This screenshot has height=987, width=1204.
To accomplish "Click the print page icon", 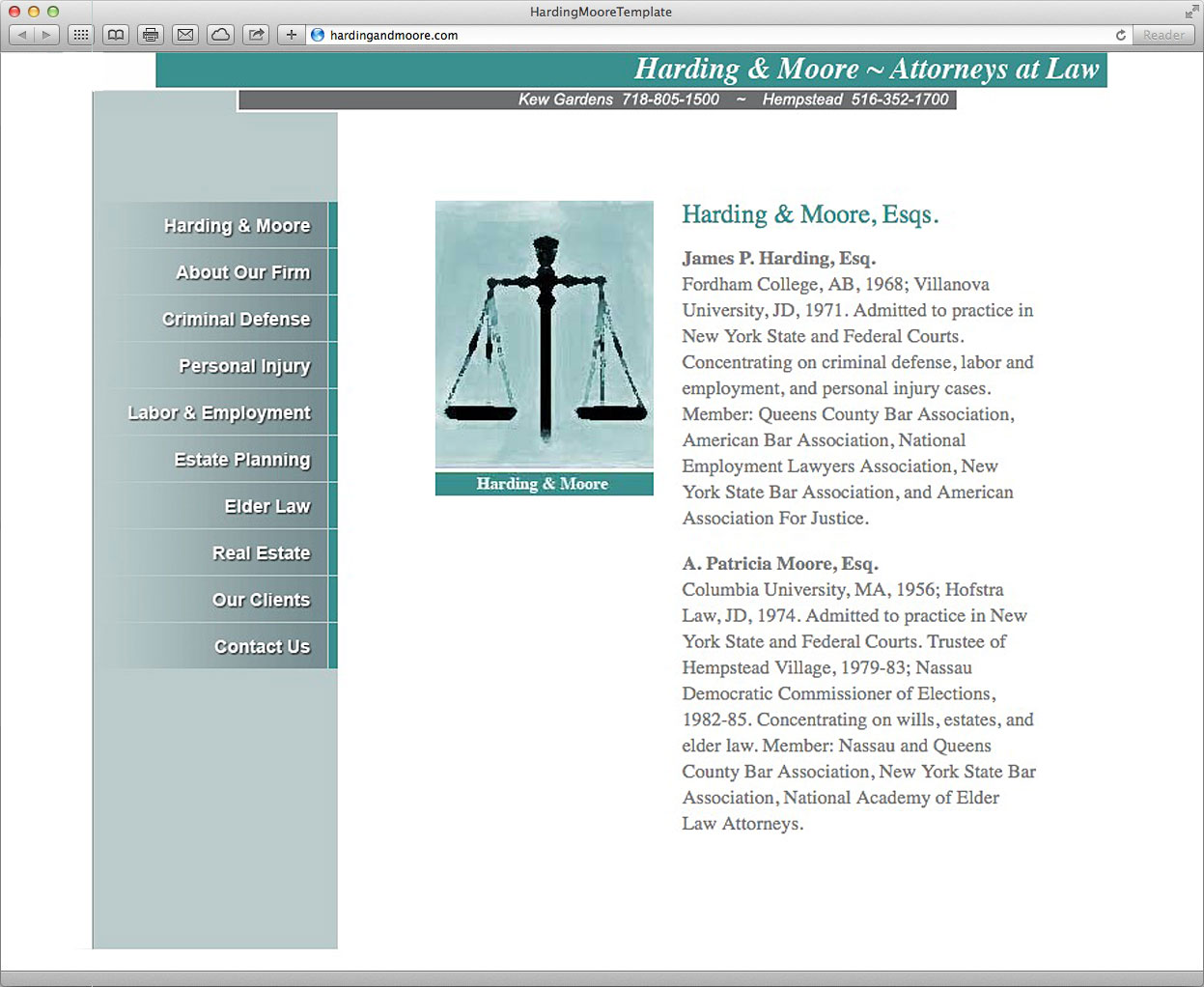I will click(151, 35).
